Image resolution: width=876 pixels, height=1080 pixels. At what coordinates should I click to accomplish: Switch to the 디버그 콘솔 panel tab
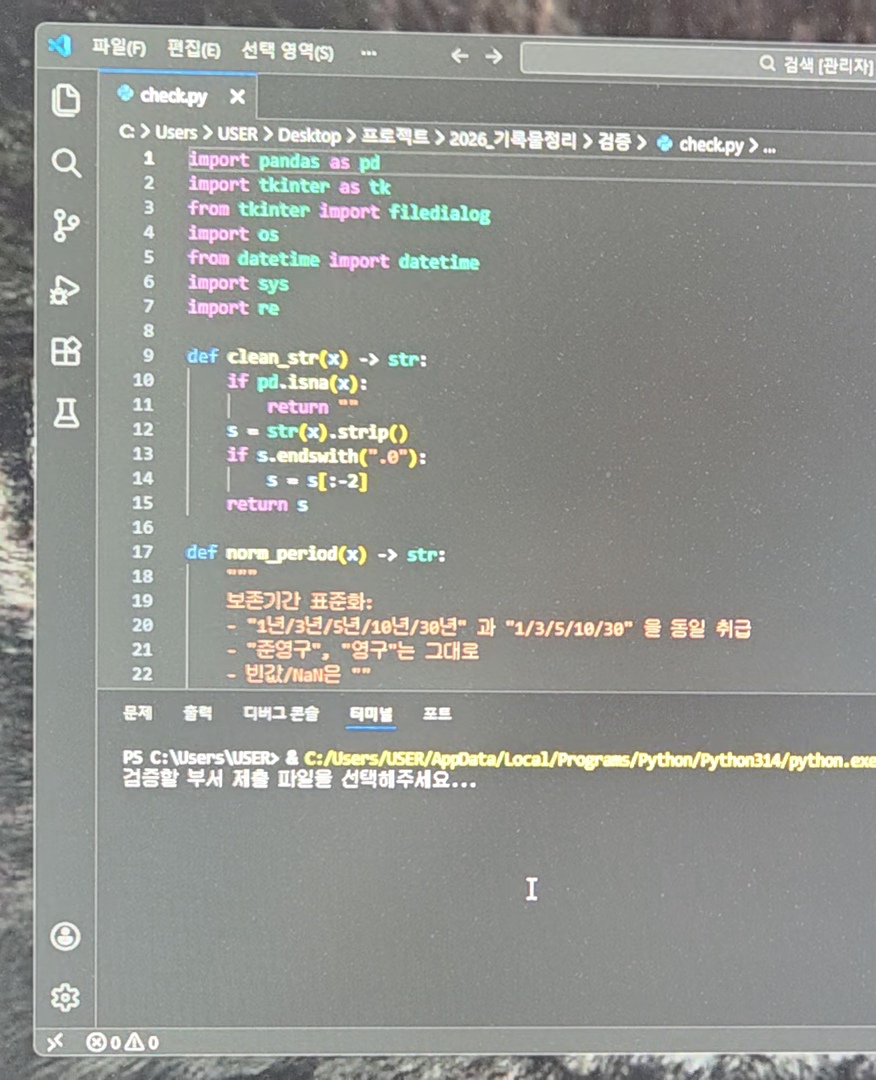[x=281, y=714]
